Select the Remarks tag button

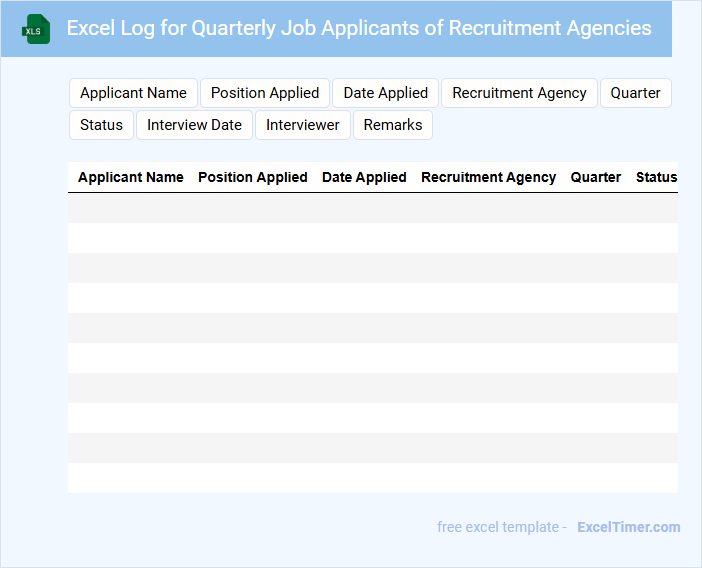coord(393,125)
